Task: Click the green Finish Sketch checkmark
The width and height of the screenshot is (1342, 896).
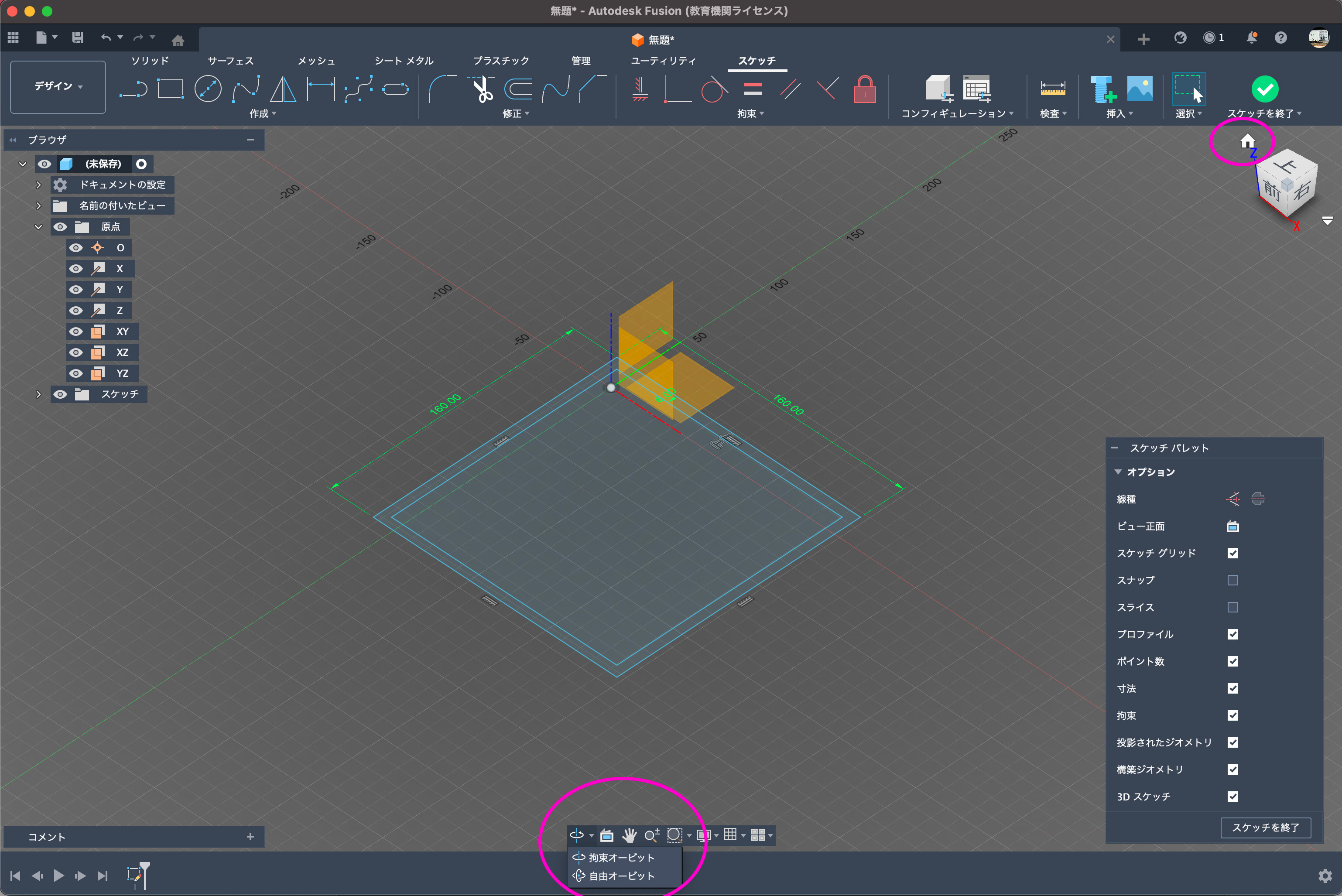Action: (1264, 89)
